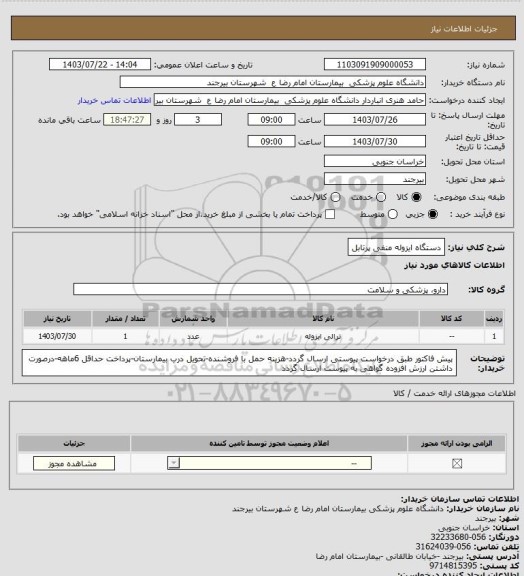This screenshot has height=576, width=524.
Task: Open اطلاعات تماس خریدار link
Action: pos(115,100)
